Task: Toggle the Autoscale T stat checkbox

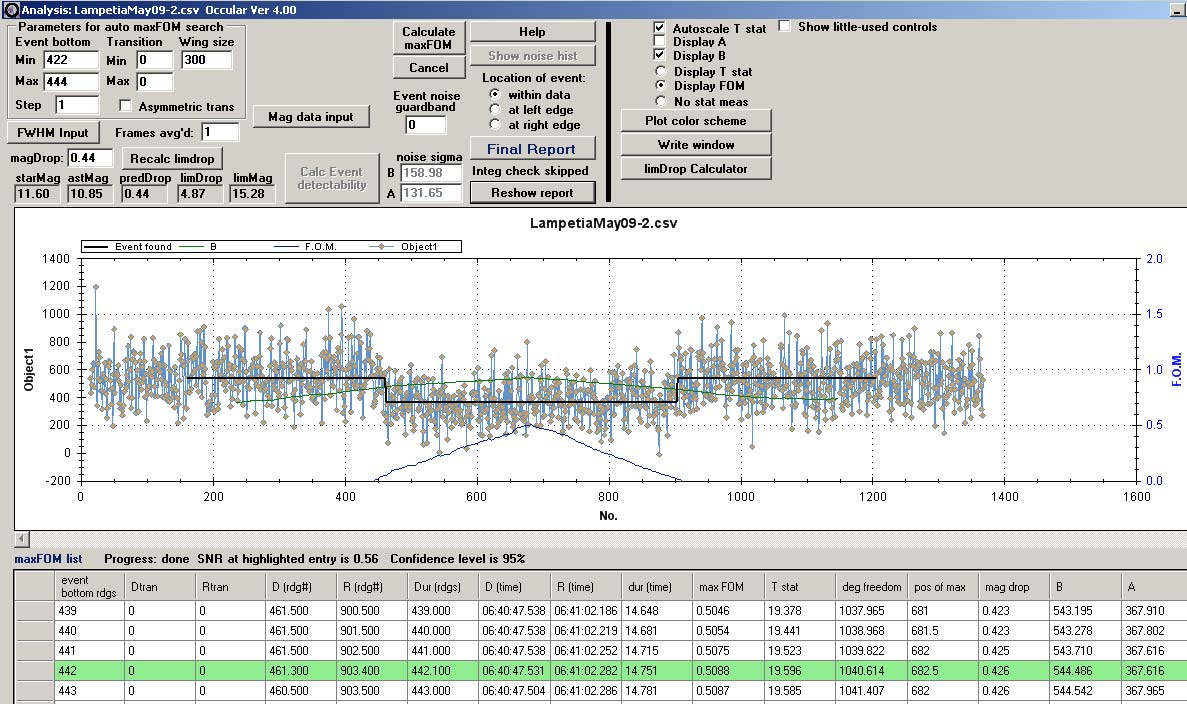Action: (x=659, y=27)
